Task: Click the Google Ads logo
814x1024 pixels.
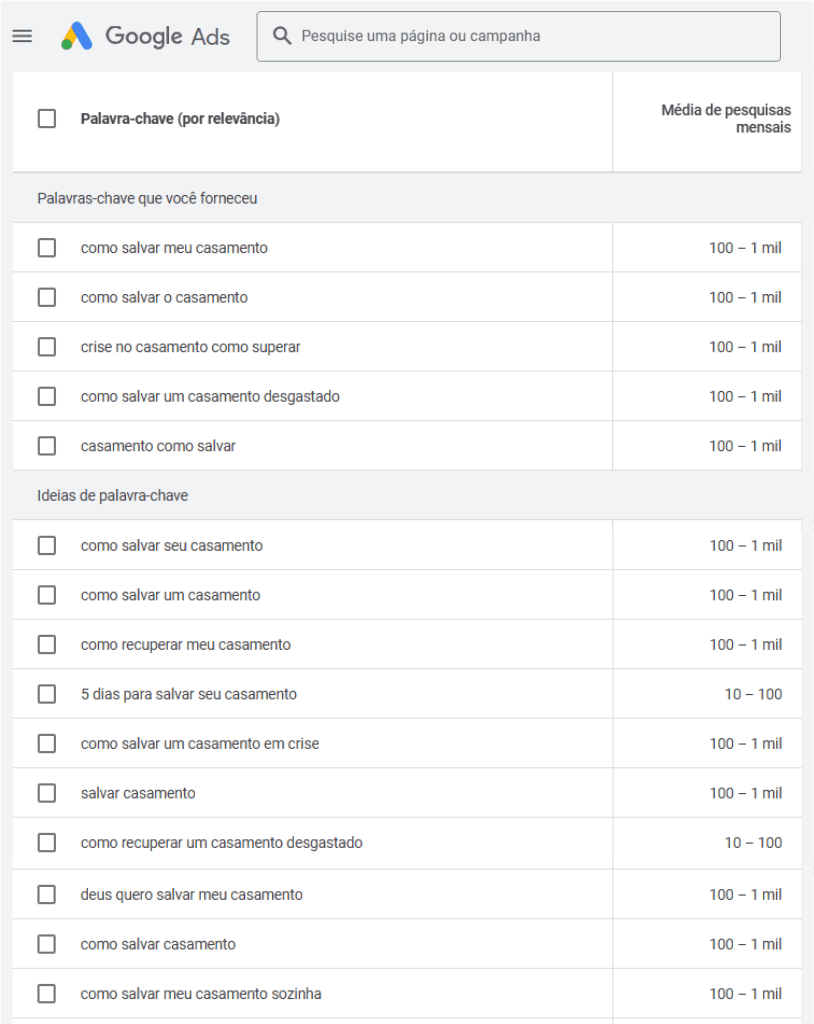Action: 146,37
